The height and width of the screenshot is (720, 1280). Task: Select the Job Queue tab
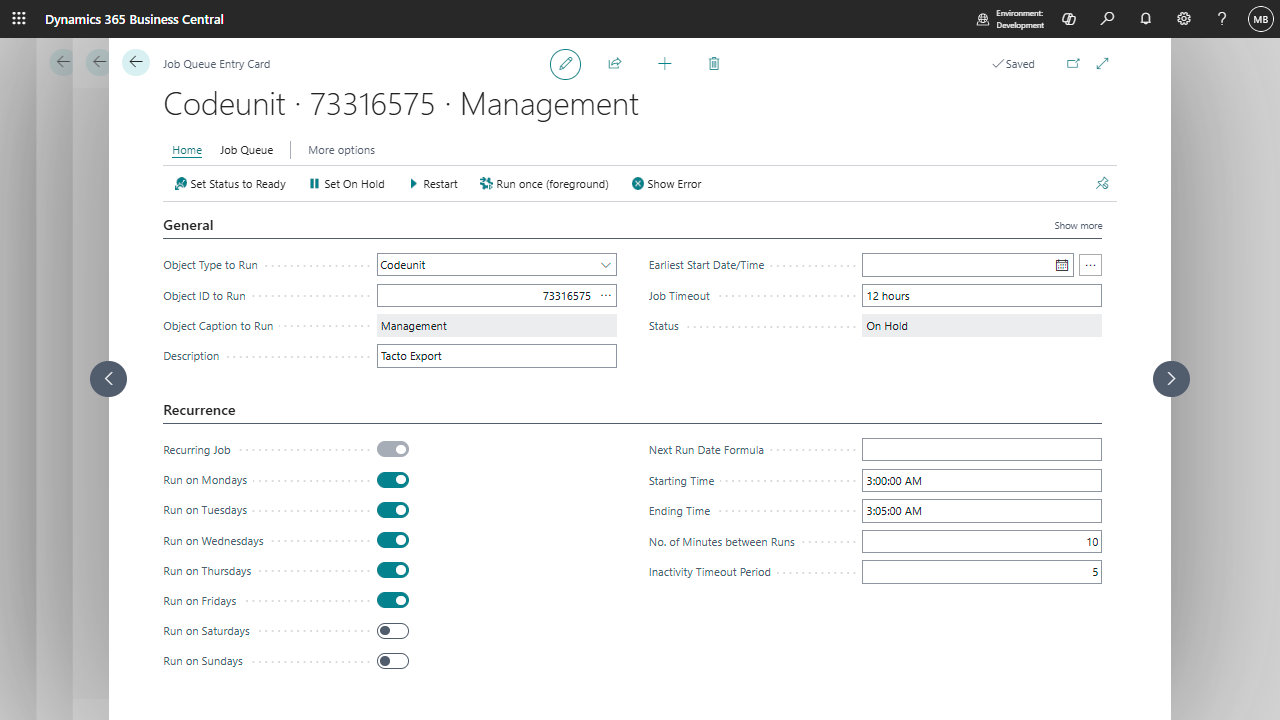coord(246,150)
